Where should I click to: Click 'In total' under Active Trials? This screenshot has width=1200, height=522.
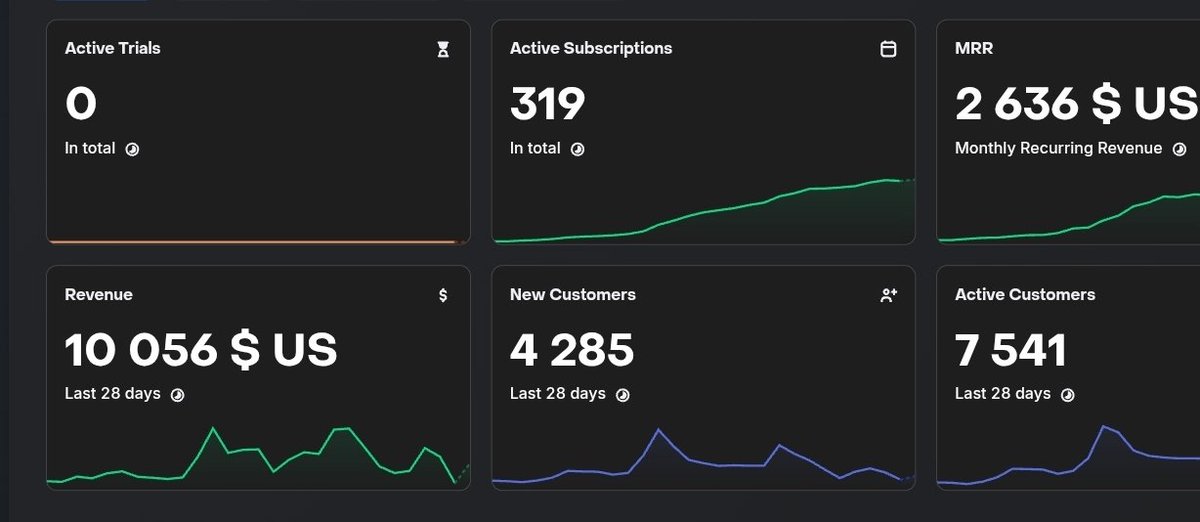click(90, 148)
